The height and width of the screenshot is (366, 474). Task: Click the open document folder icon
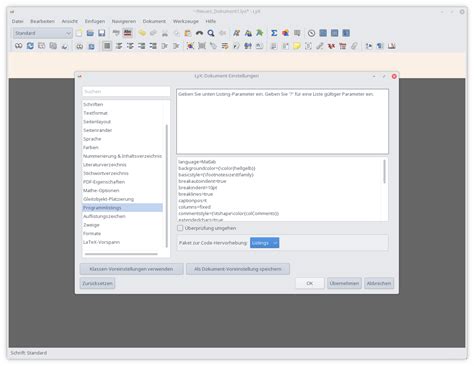pyautogui.click(x=90, y=33)
